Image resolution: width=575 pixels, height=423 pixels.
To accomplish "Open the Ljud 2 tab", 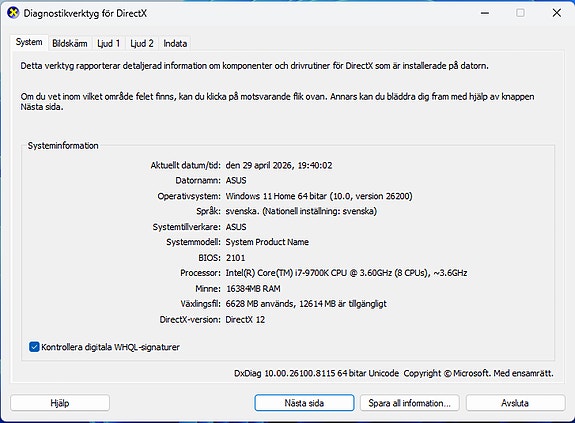I will coord(142,44).
